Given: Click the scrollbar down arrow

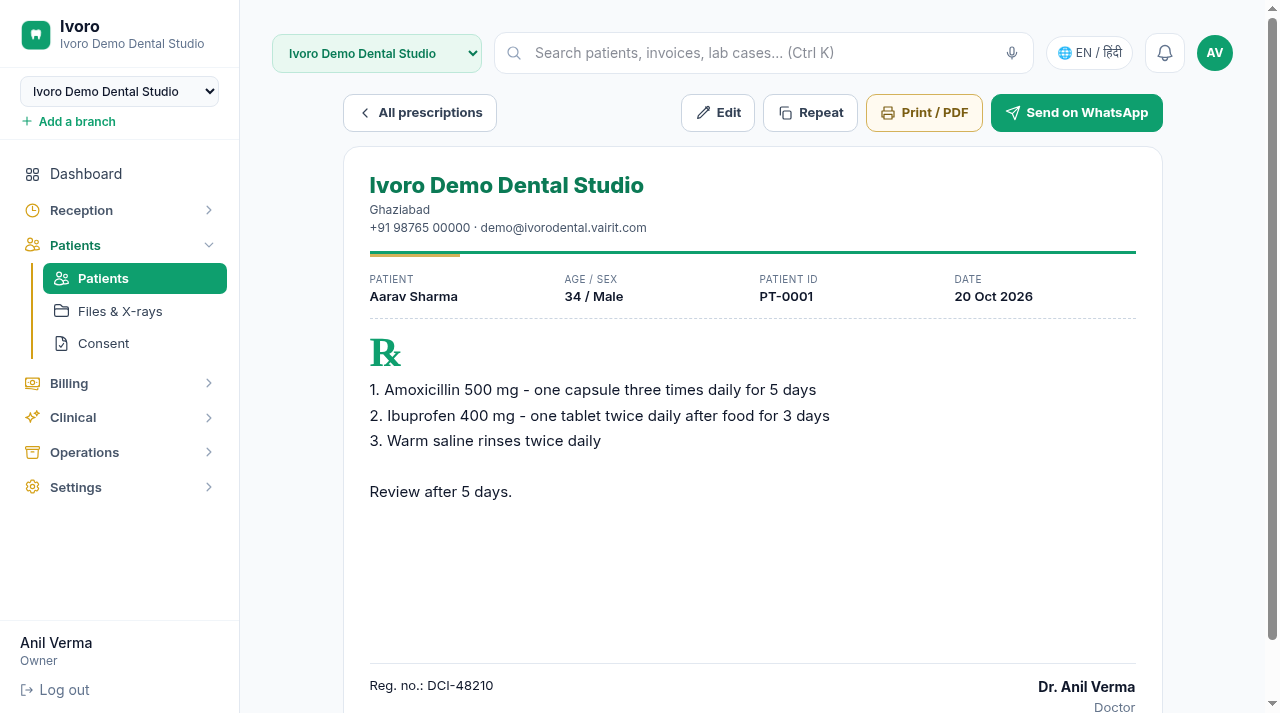Looking at the screenshot, I should (1272, 704).
